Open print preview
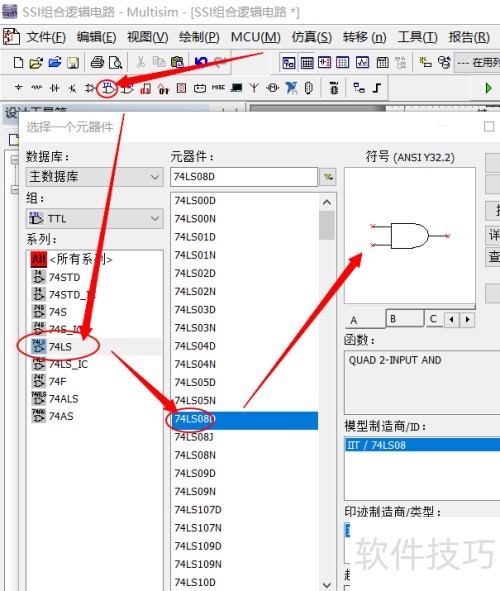The width and height of the screenshot is (500, 591). click(x=115, y=62)
